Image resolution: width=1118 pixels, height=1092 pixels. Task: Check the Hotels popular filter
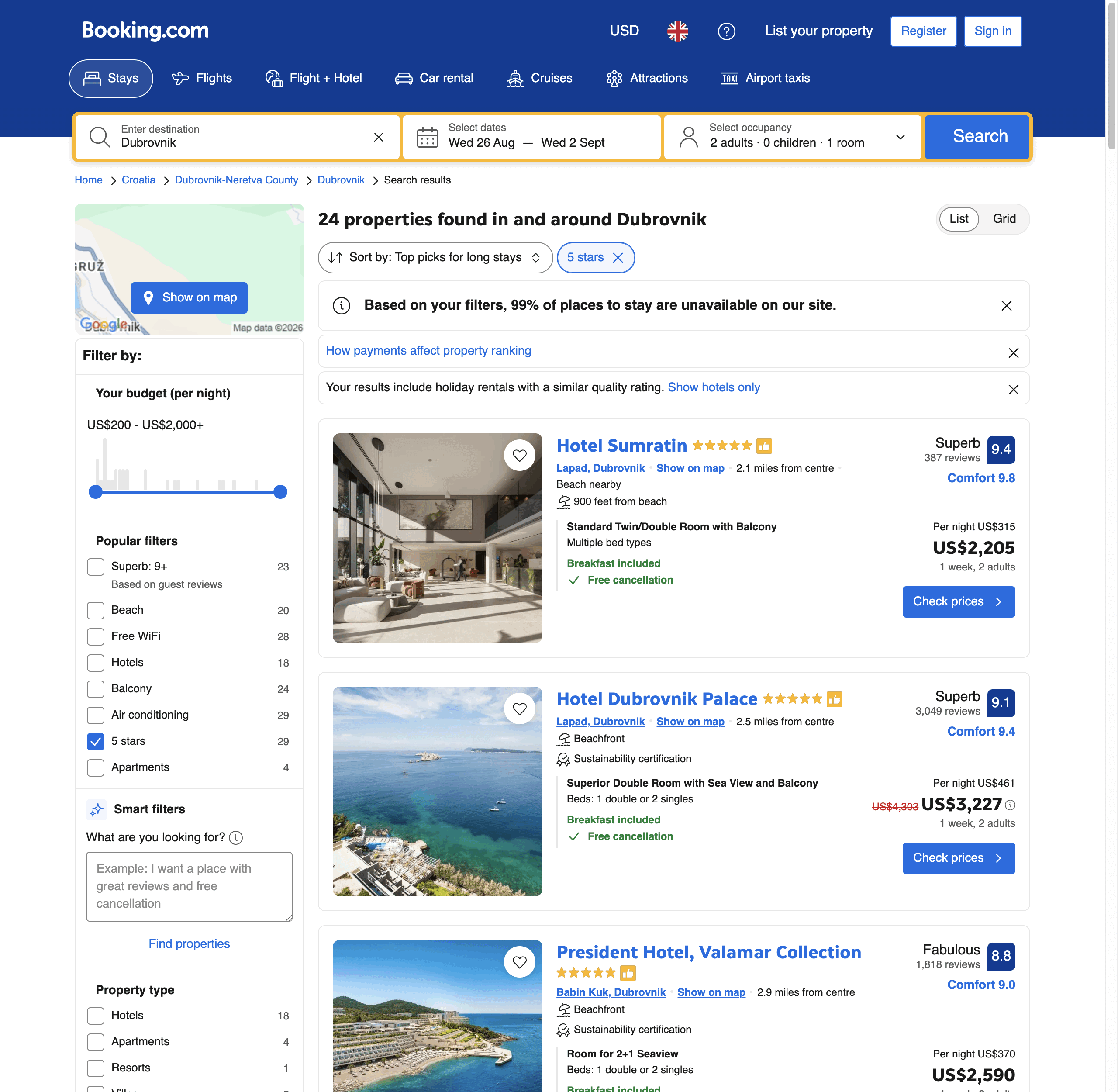click(x=96, y=663)
